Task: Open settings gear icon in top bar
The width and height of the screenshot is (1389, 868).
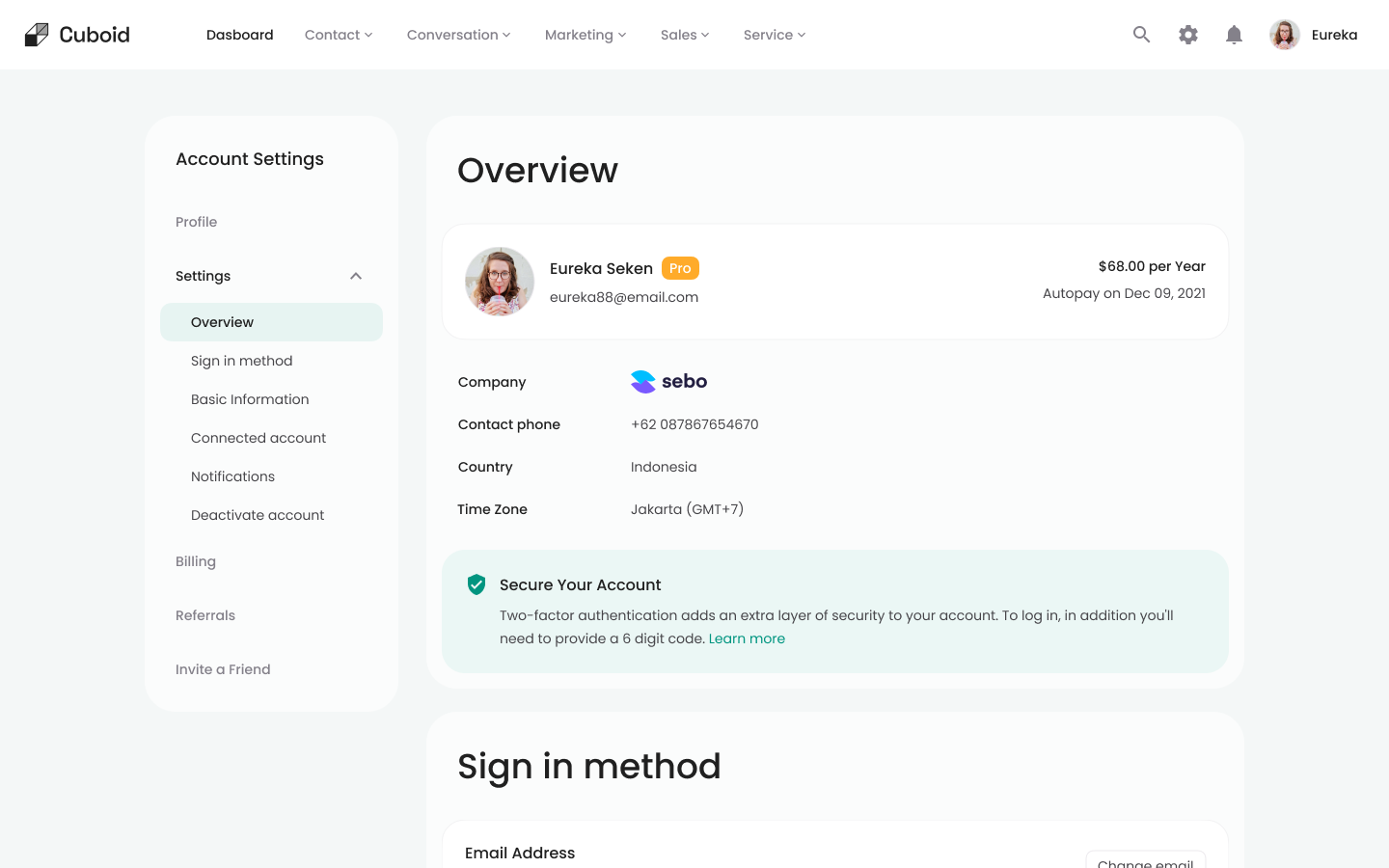Action: pos(1187,35)
